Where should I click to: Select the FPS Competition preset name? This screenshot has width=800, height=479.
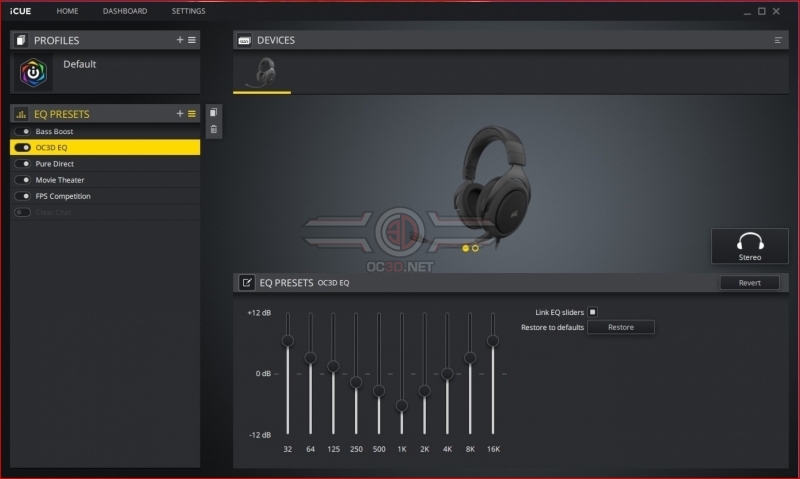click(x=63, y=196)
